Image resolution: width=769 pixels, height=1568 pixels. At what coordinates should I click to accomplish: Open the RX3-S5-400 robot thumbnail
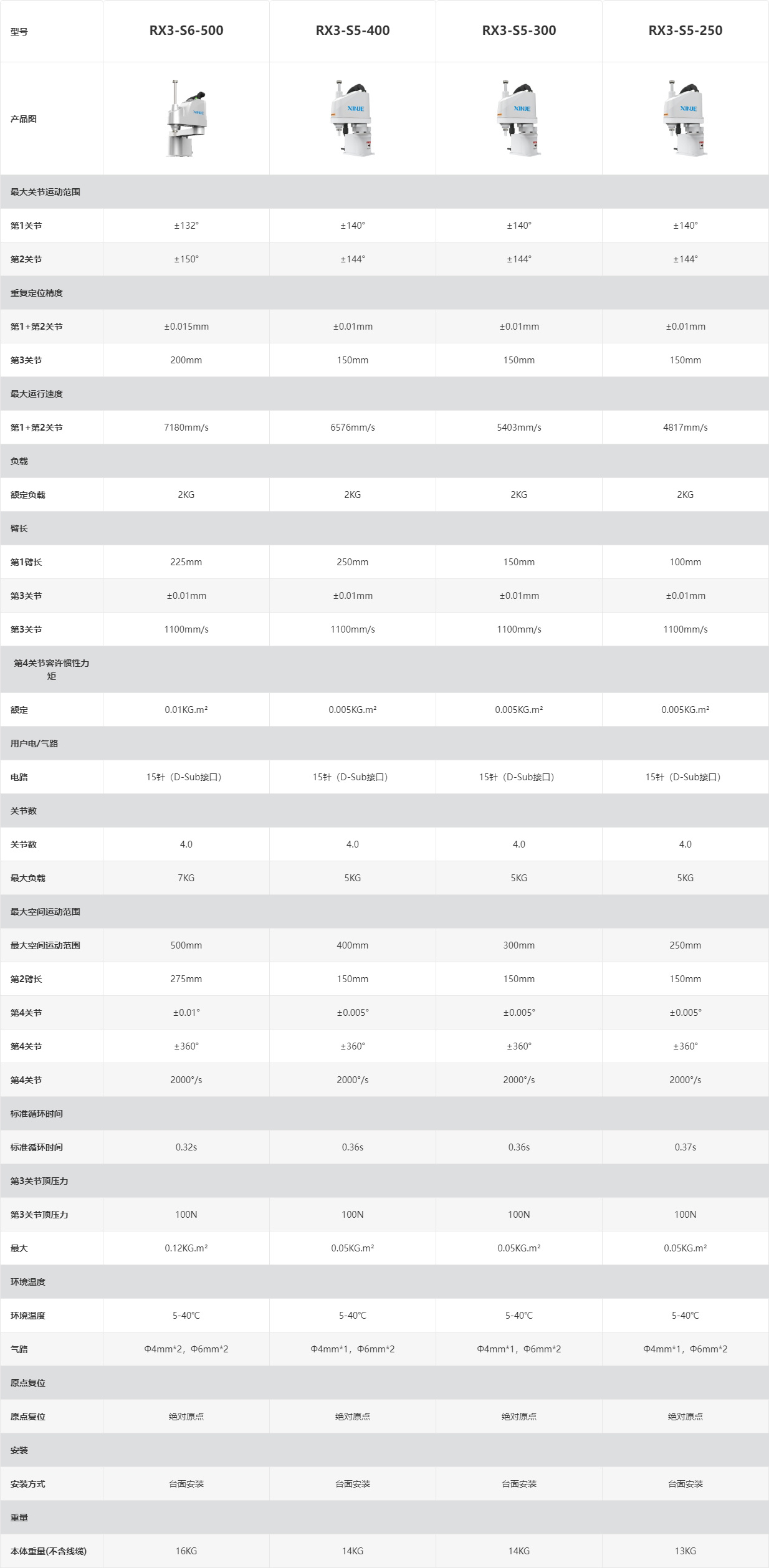(x=353, y=118)
